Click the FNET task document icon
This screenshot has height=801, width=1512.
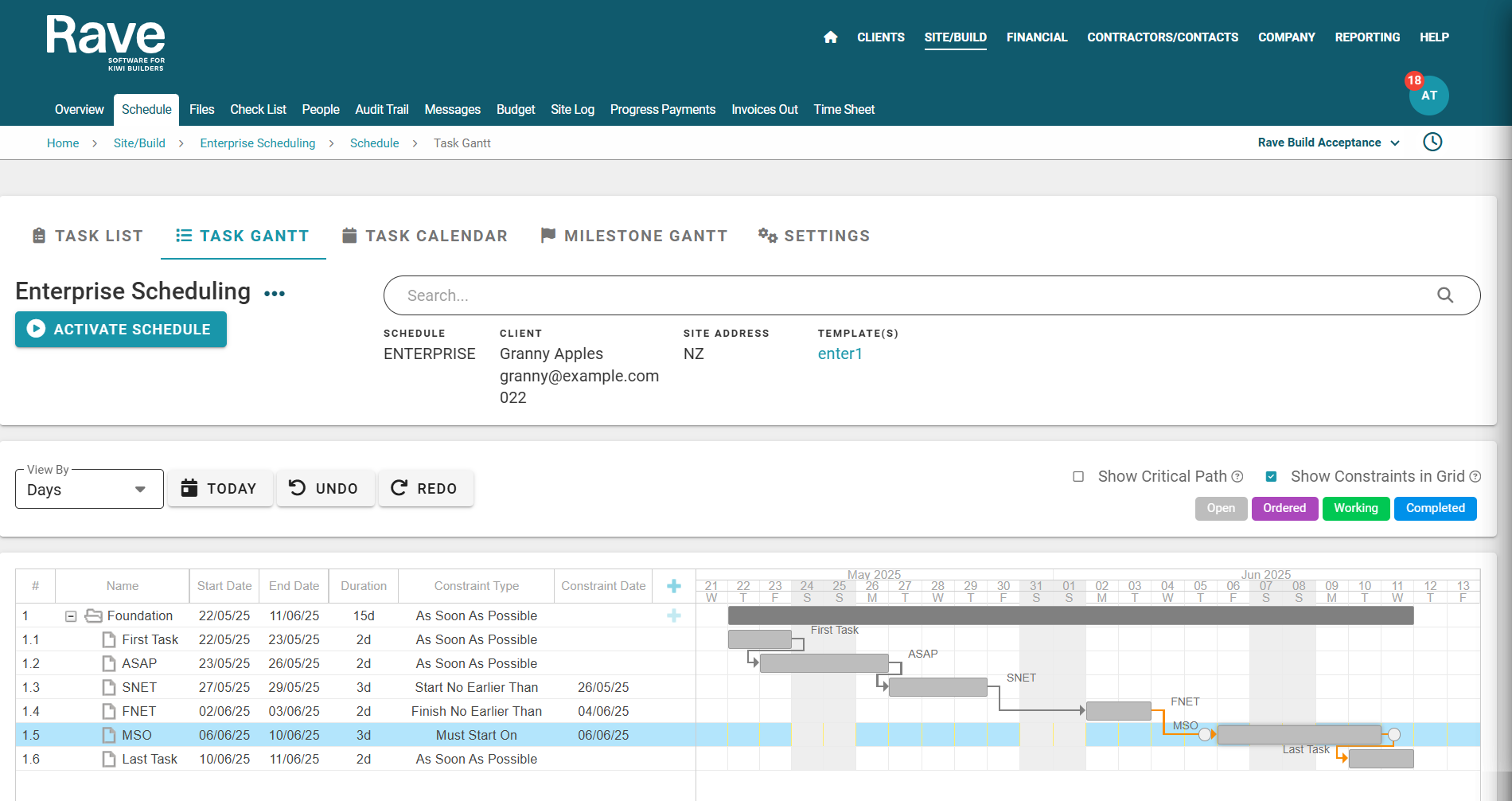coord(109,711)
